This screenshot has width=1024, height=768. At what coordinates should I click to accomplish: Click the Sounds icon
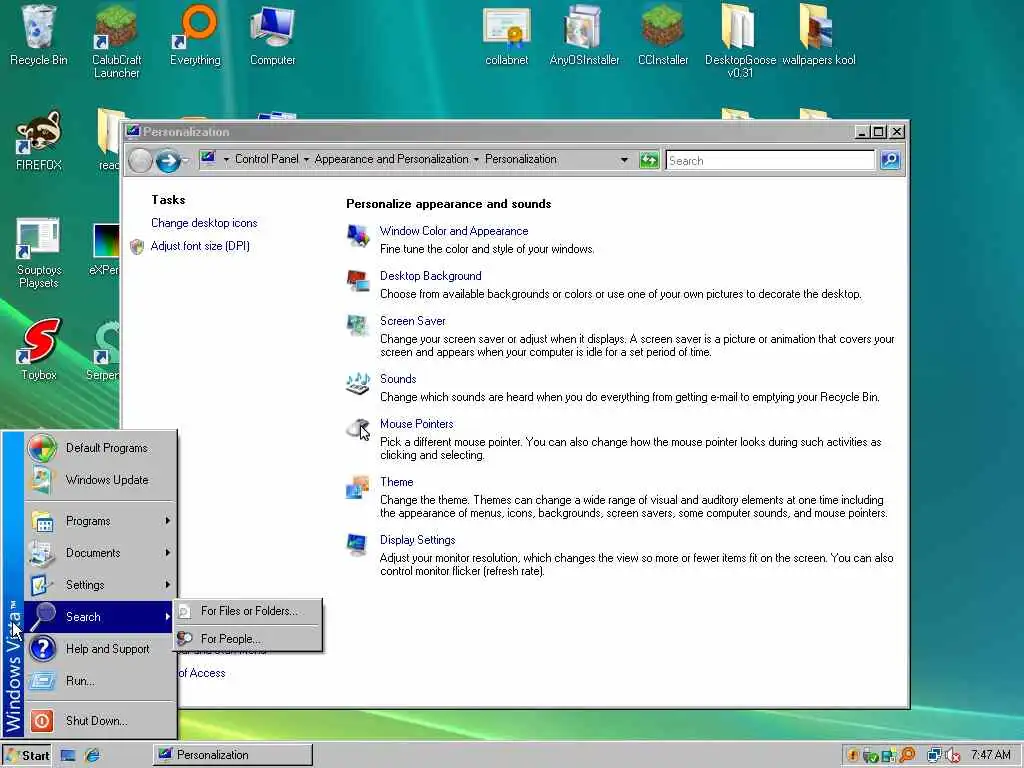(x=358, y=383)
